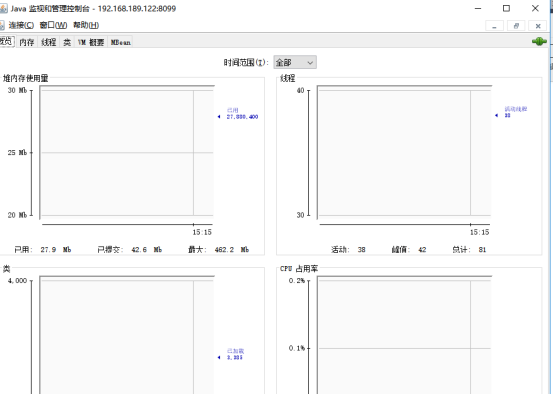
Task: Open the 连接(C) menu
Action: [21, 25]
